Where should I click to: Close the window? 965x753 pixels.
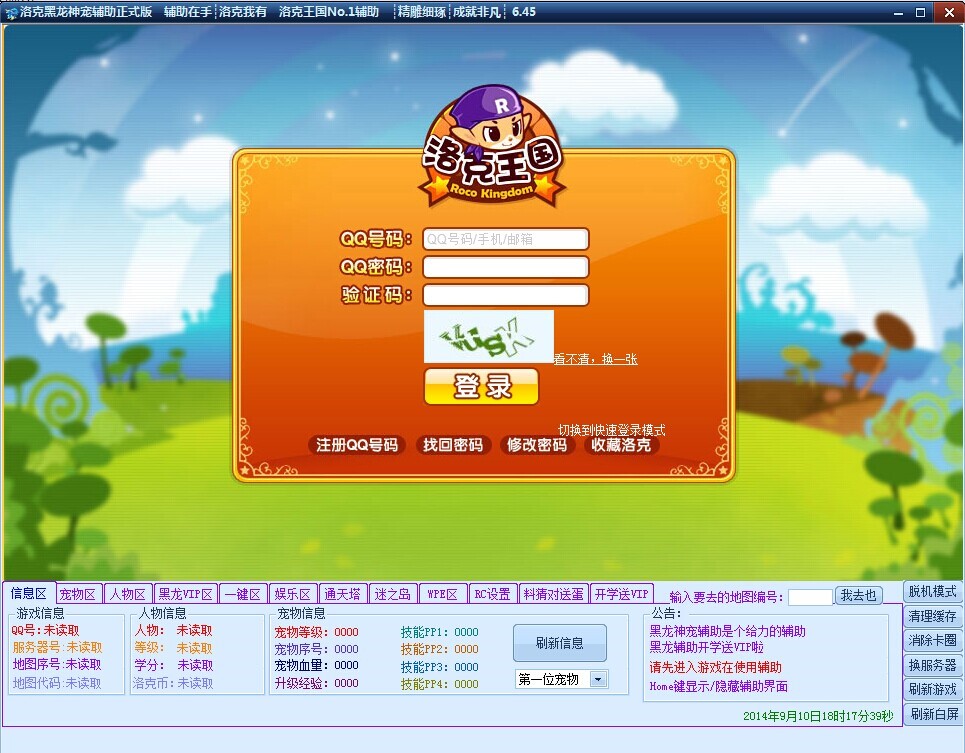949,12
